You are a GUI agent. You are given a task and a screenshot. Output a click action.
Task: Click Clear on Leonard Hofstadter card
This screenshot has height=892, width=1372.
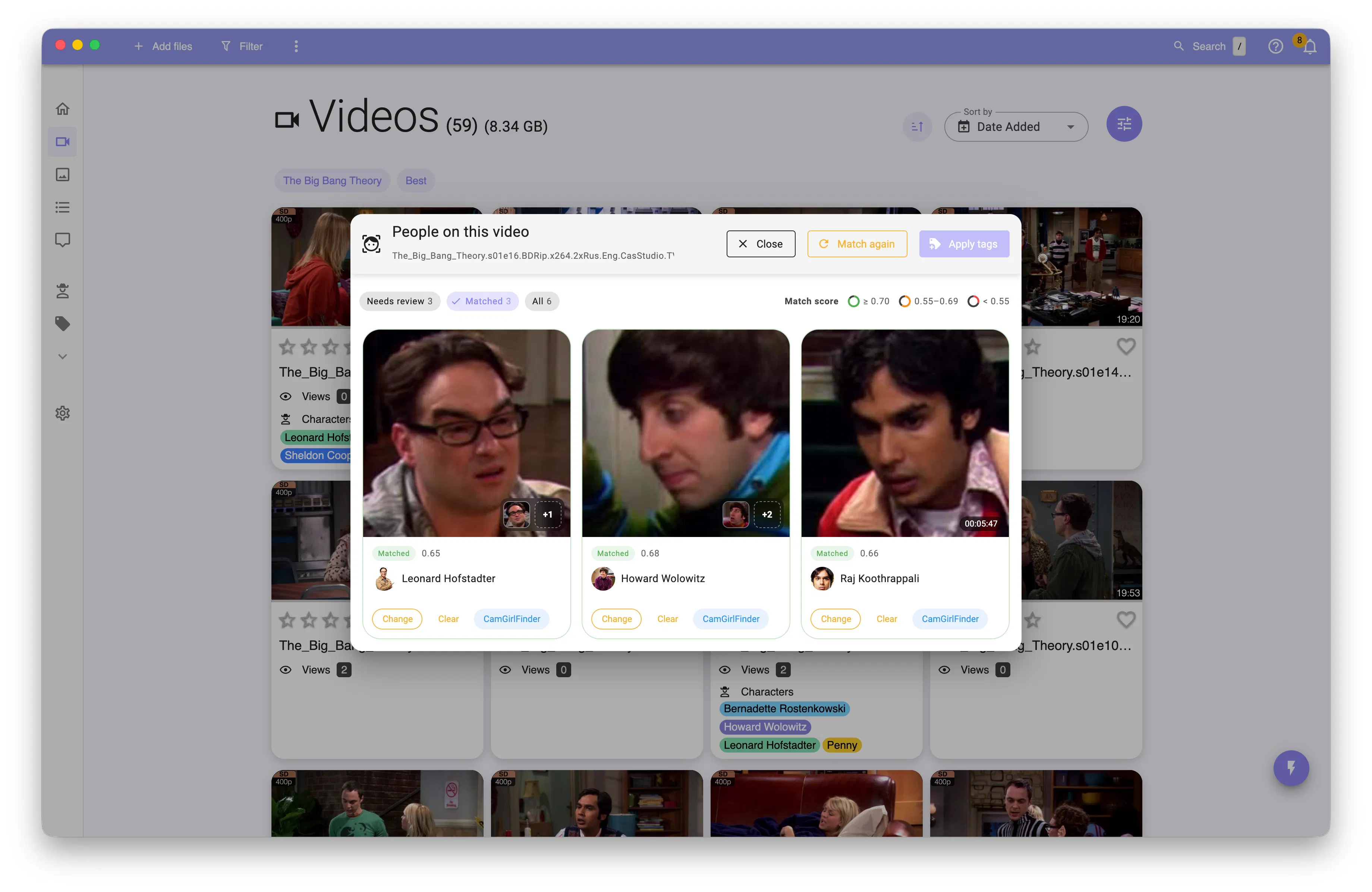click(448, 619)
